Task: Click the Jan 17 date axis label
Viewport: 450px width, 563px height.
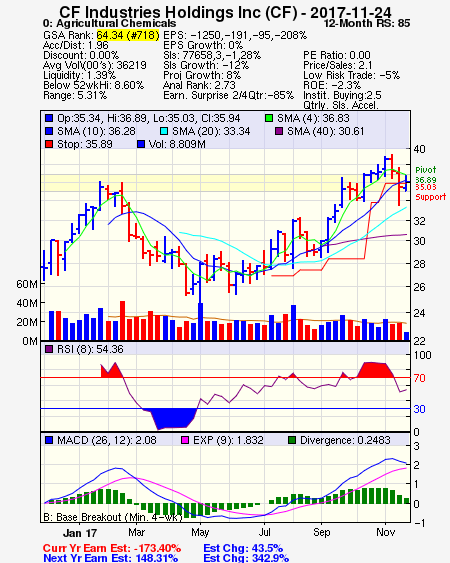Action: pyautogui.click(x=80, y=533)
